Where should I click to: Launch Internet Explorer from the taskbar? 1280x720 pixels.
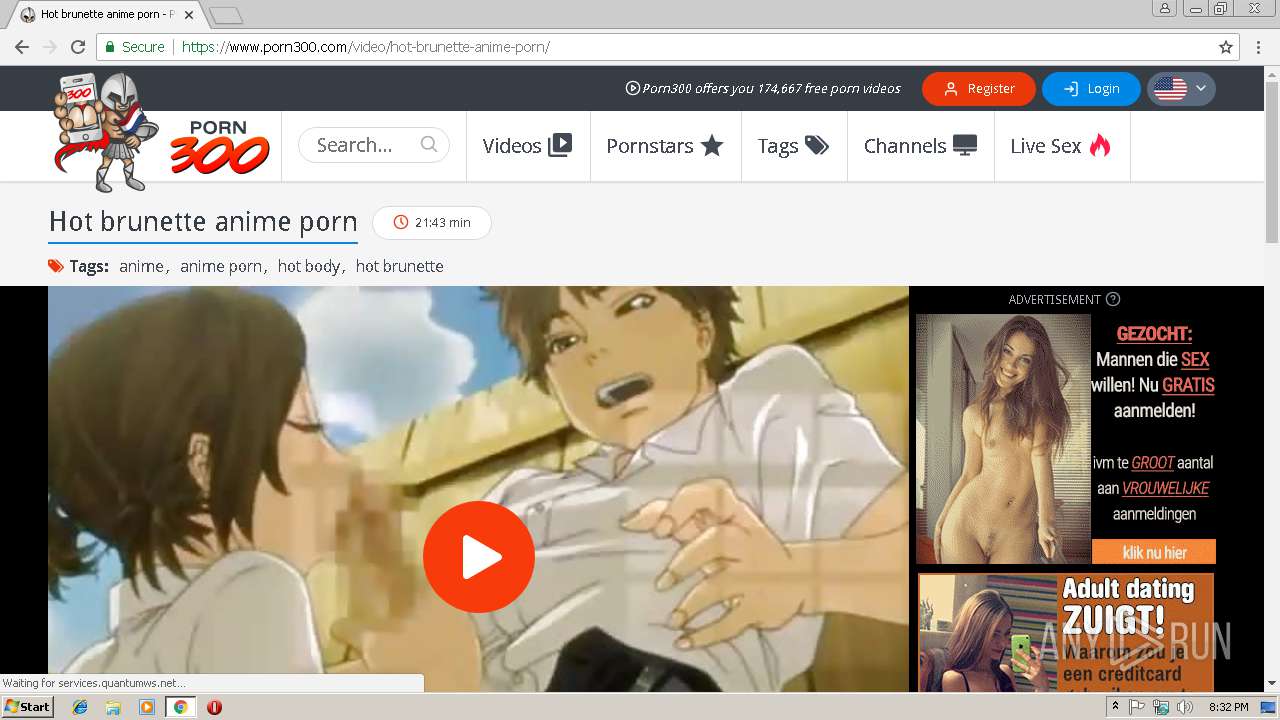[80, 707]
